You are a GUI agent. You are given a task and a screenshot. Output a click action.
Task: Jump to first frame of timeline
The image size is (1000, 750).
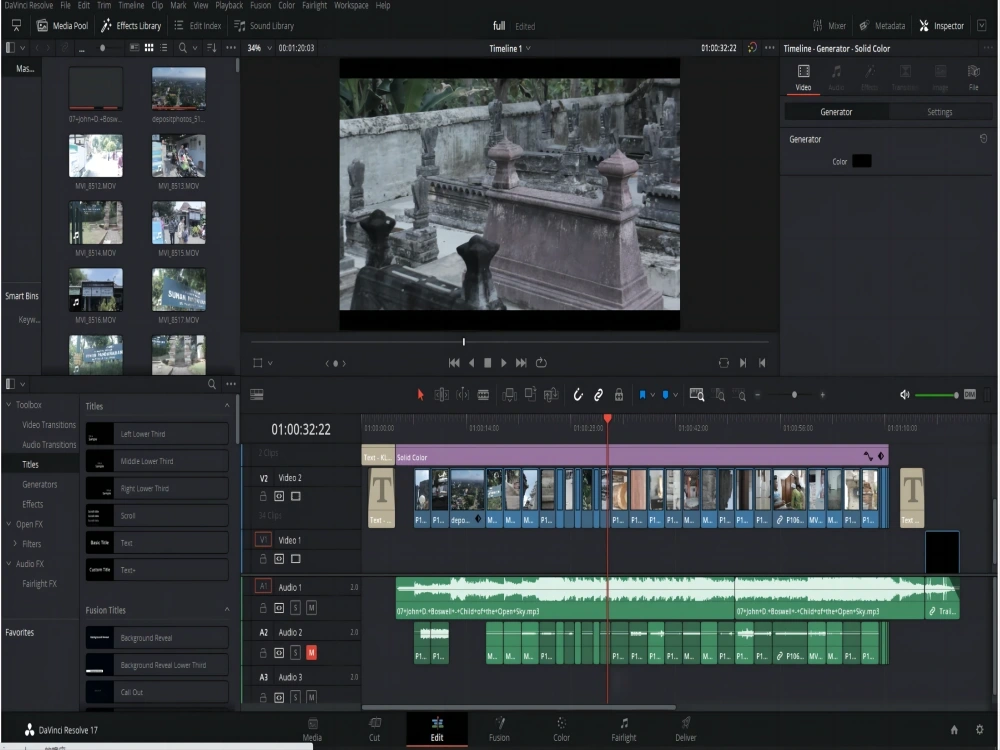(x=454, y=363)
